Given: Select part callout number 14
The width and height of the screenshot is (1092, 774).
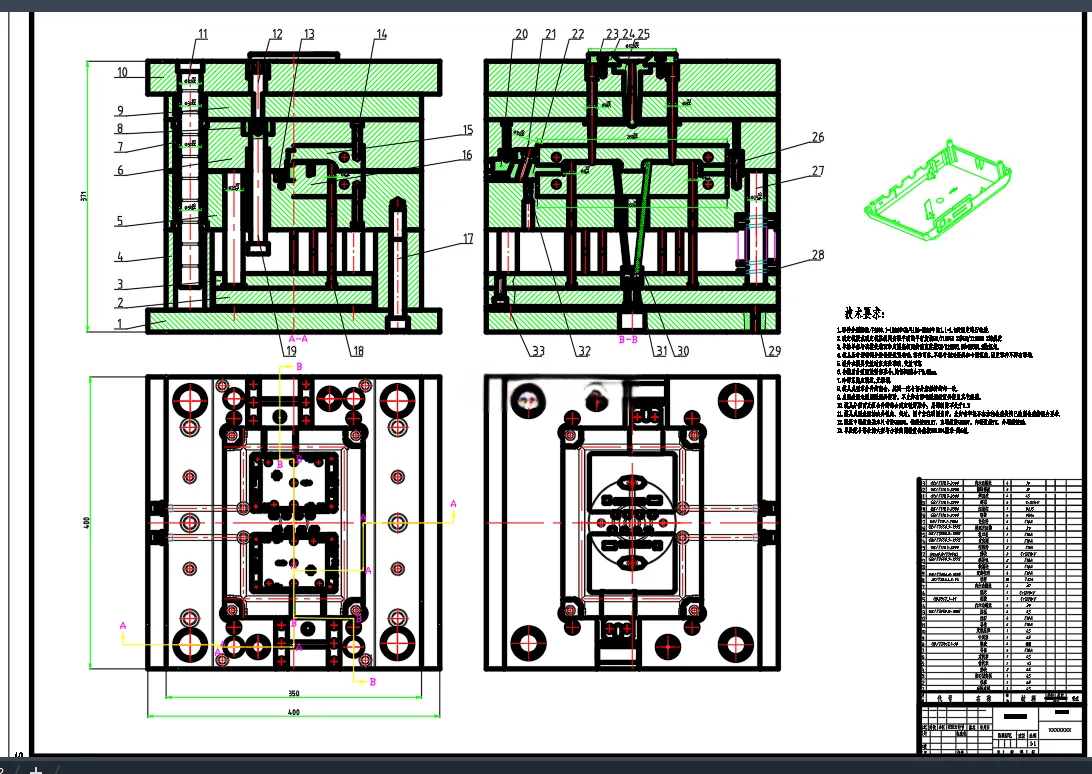Looking at the screenshot, I should tap(382, 34).
